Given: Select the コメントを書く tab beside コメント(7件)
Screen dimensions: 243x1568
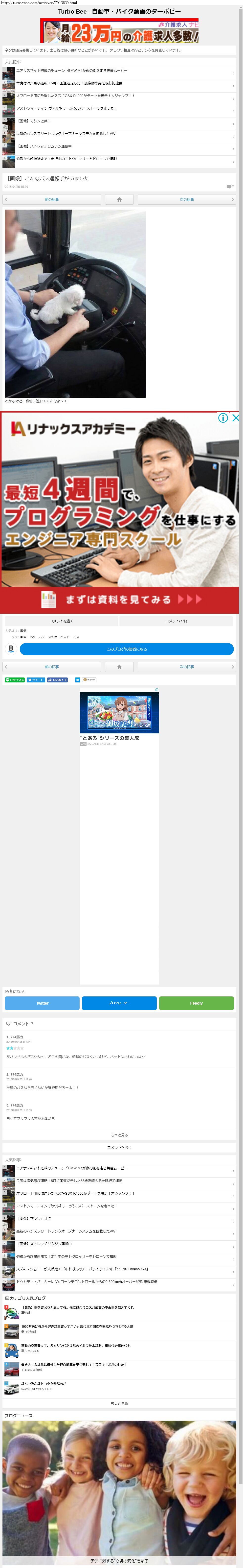Looking at the screenshot, I should coord(61,621).
